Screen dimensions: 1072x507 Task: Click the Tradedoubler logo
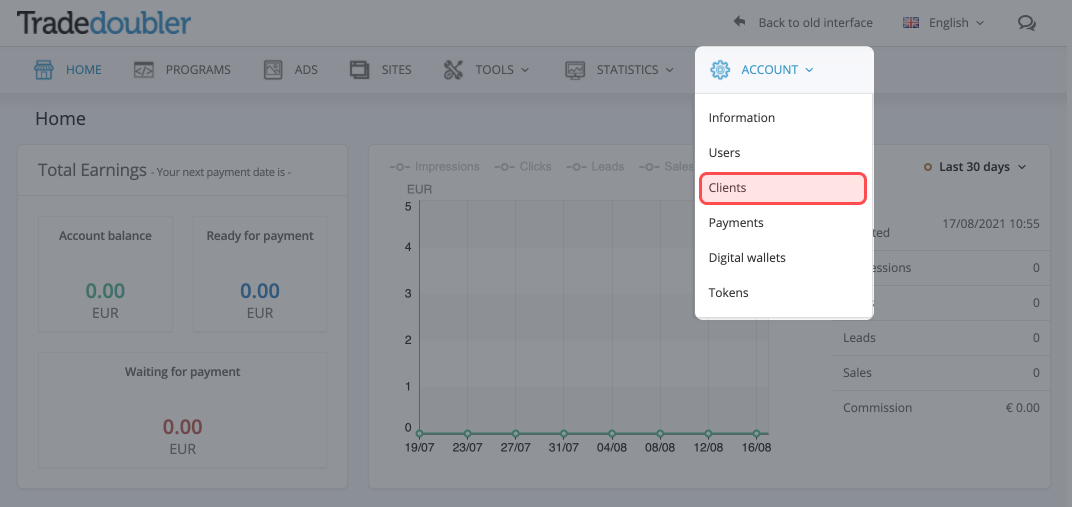point(104,23)
